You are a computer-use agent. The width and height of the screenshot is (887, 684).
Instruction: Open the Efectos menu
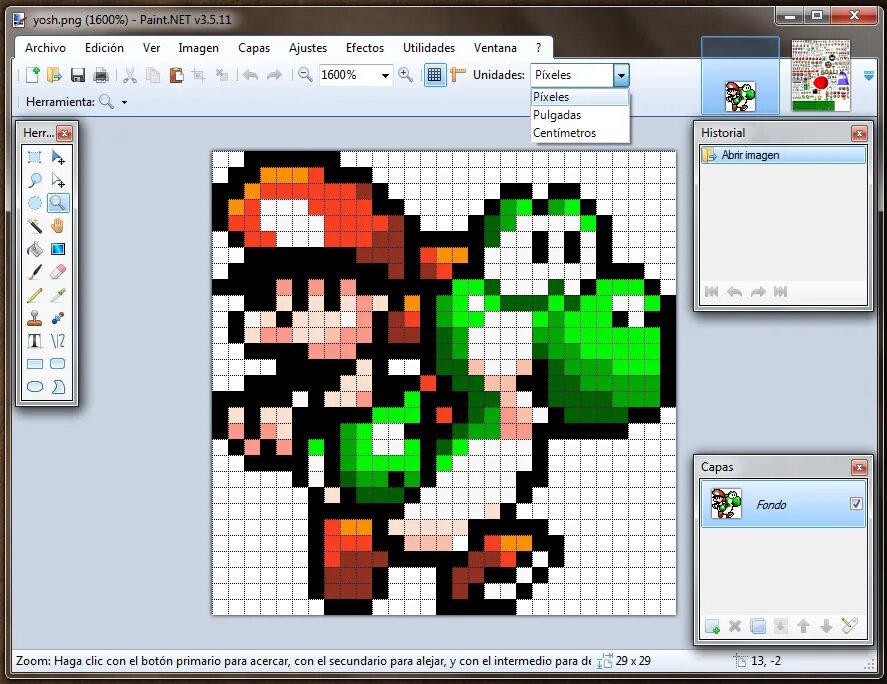(365, 48)
